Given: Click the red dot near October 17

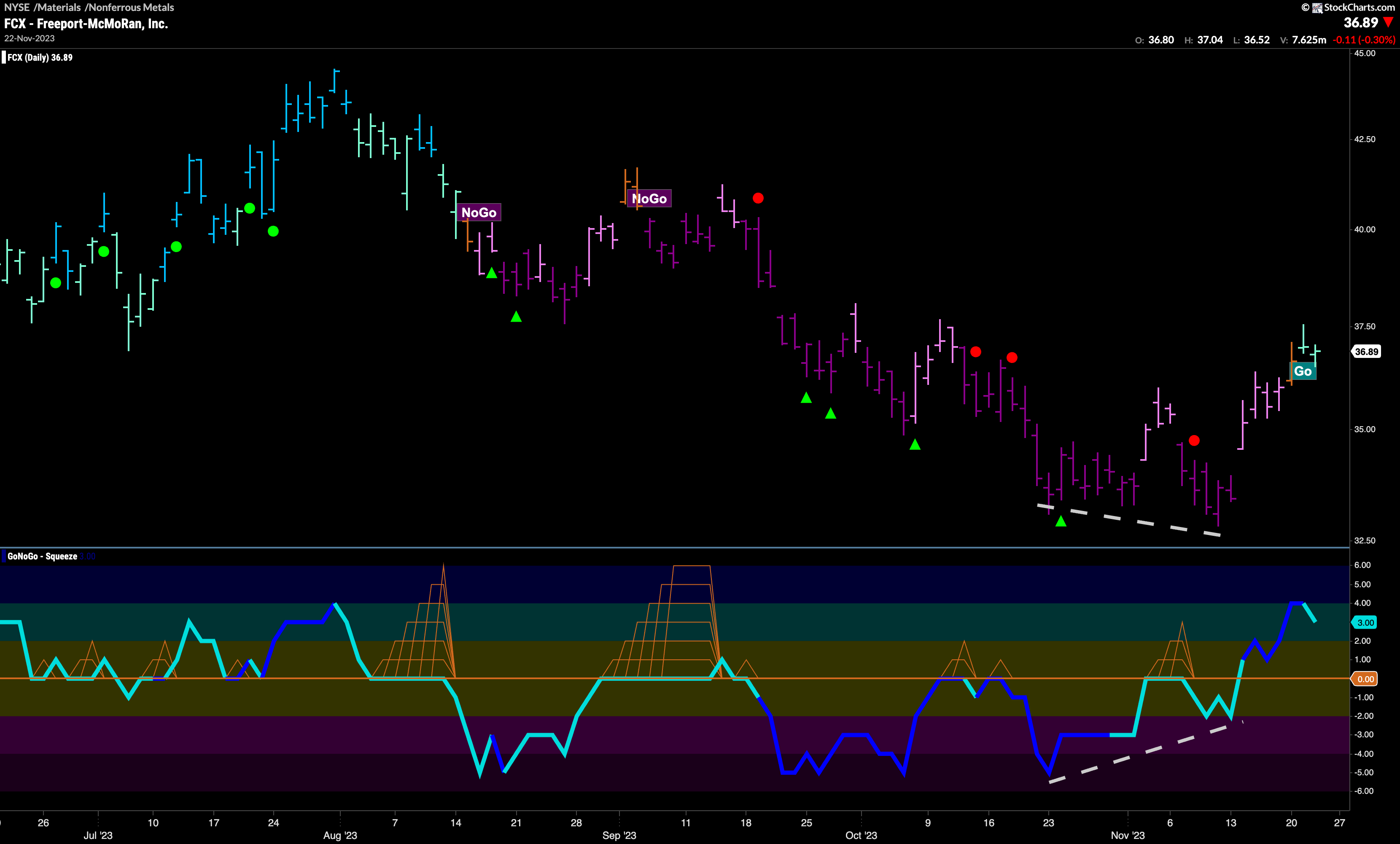Looking at the screenshot, I should pyautogui.click(x=1011, y=358).
